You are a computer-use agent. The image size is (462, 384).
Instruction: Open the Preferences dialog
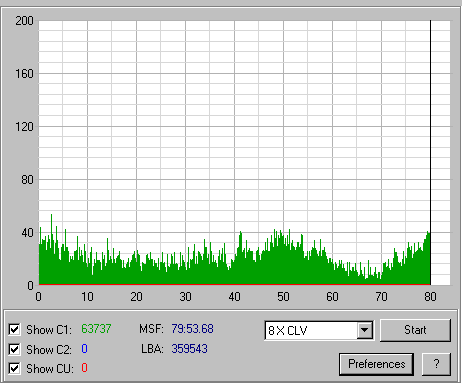click(x=377, y=364)
